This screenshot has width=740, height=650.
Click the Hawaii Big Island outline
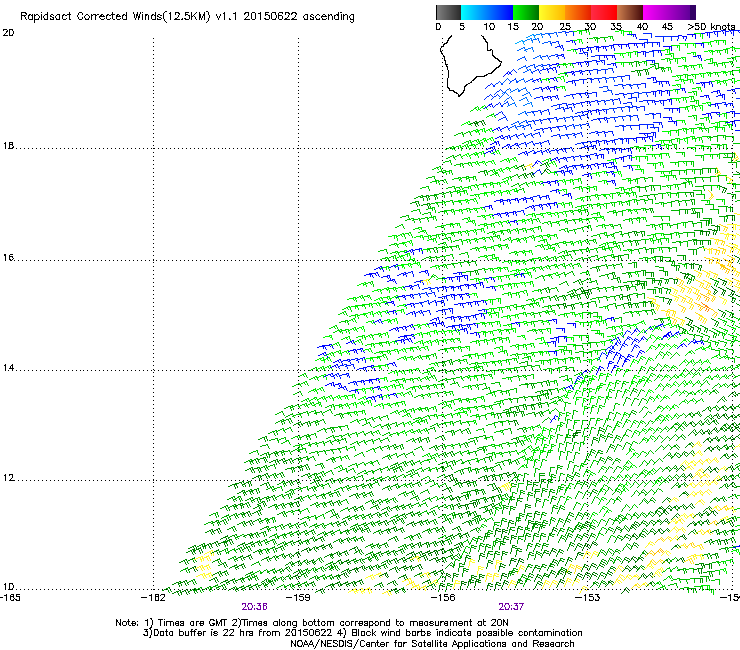click(x=469, y=65)
